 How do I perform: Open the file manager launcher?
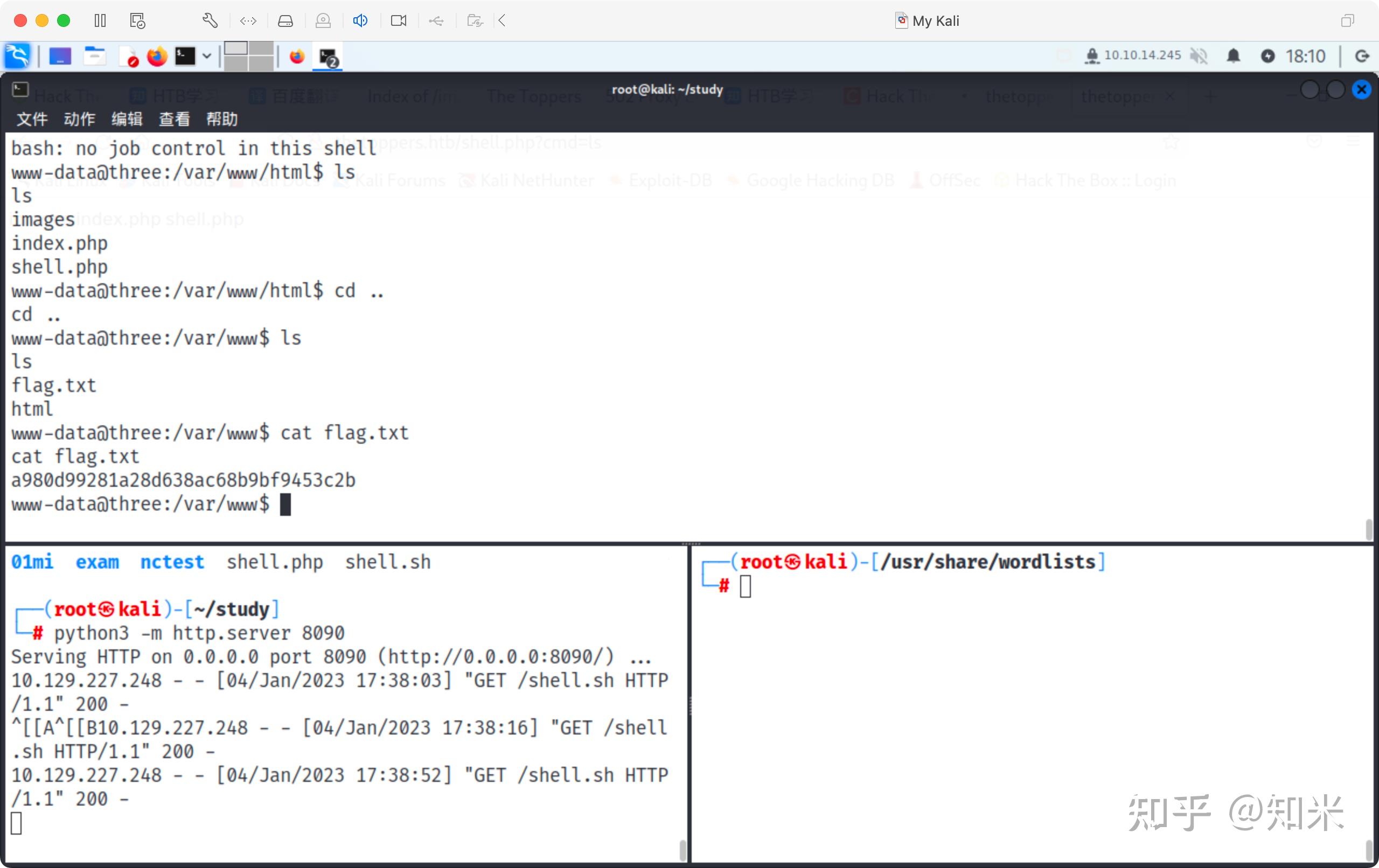94,56
